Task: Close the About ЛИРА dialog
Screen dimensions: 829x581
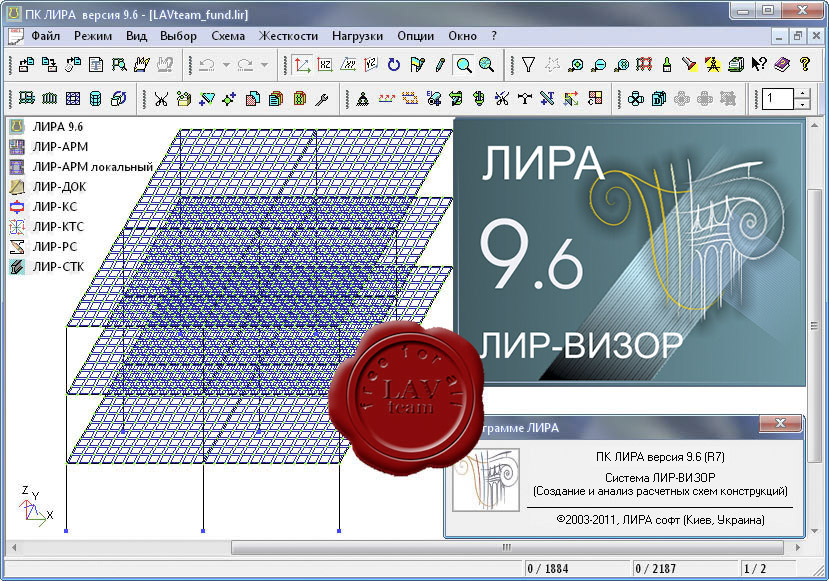Action: 780,423
